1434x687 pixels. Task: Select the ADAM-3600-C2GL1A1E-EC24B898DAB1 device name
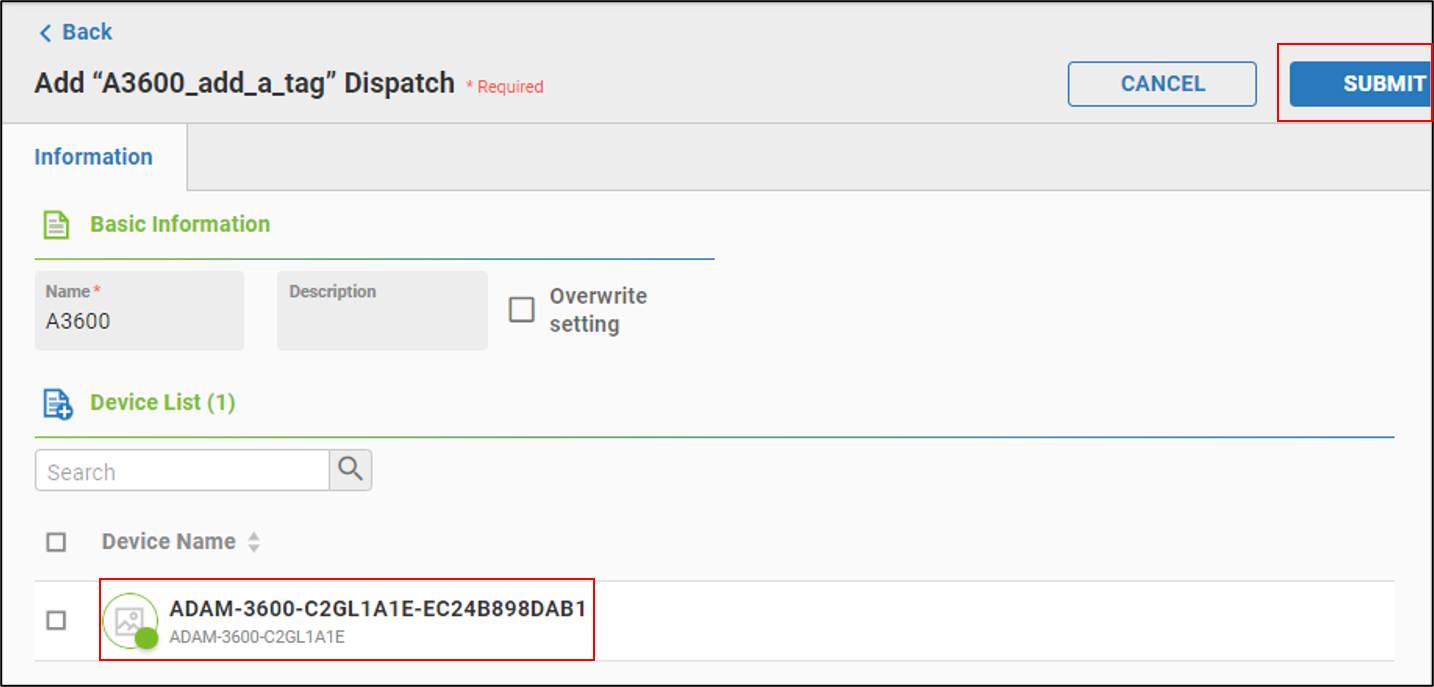click(377, 609)
